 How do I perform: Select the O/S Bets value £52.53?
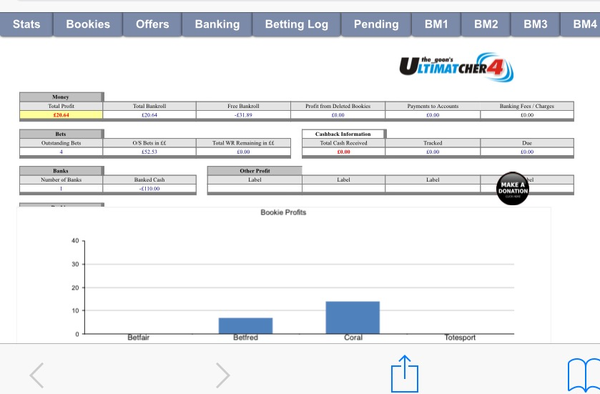[150, 152]
